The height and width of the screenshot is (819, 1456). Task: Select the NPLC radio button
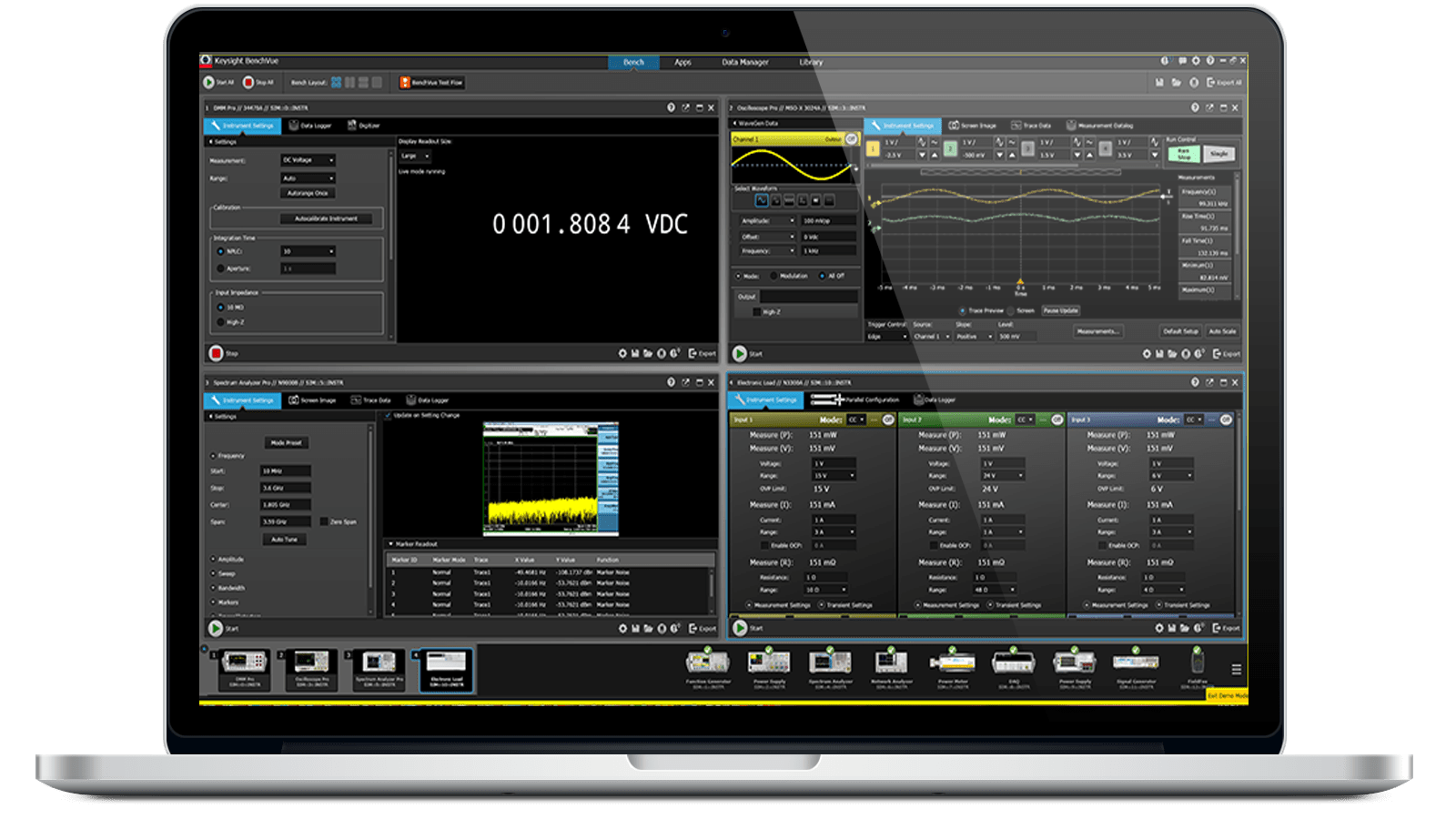coord(220,251)
